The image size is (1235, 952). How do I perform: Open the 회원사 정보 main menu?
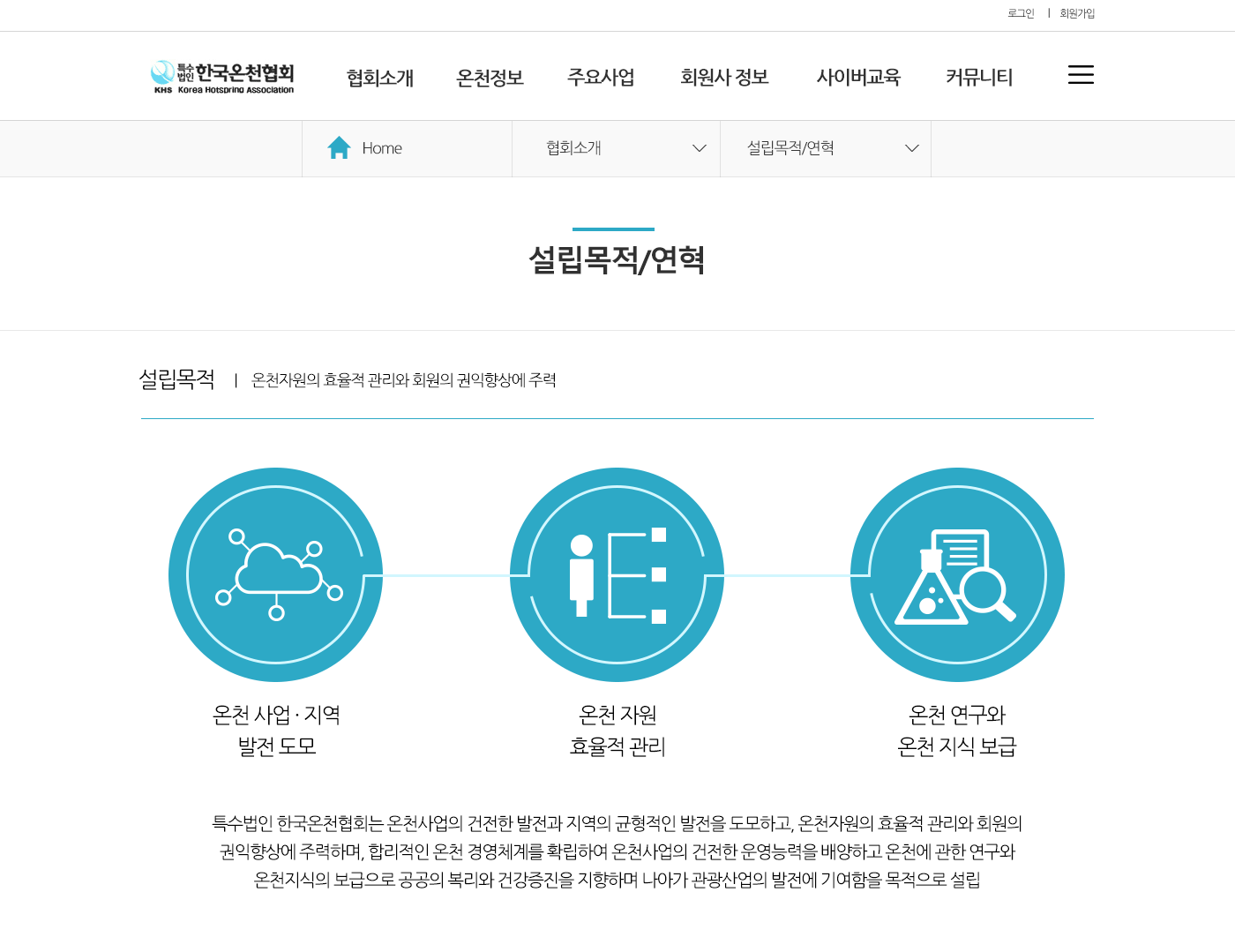pos(724,78)
